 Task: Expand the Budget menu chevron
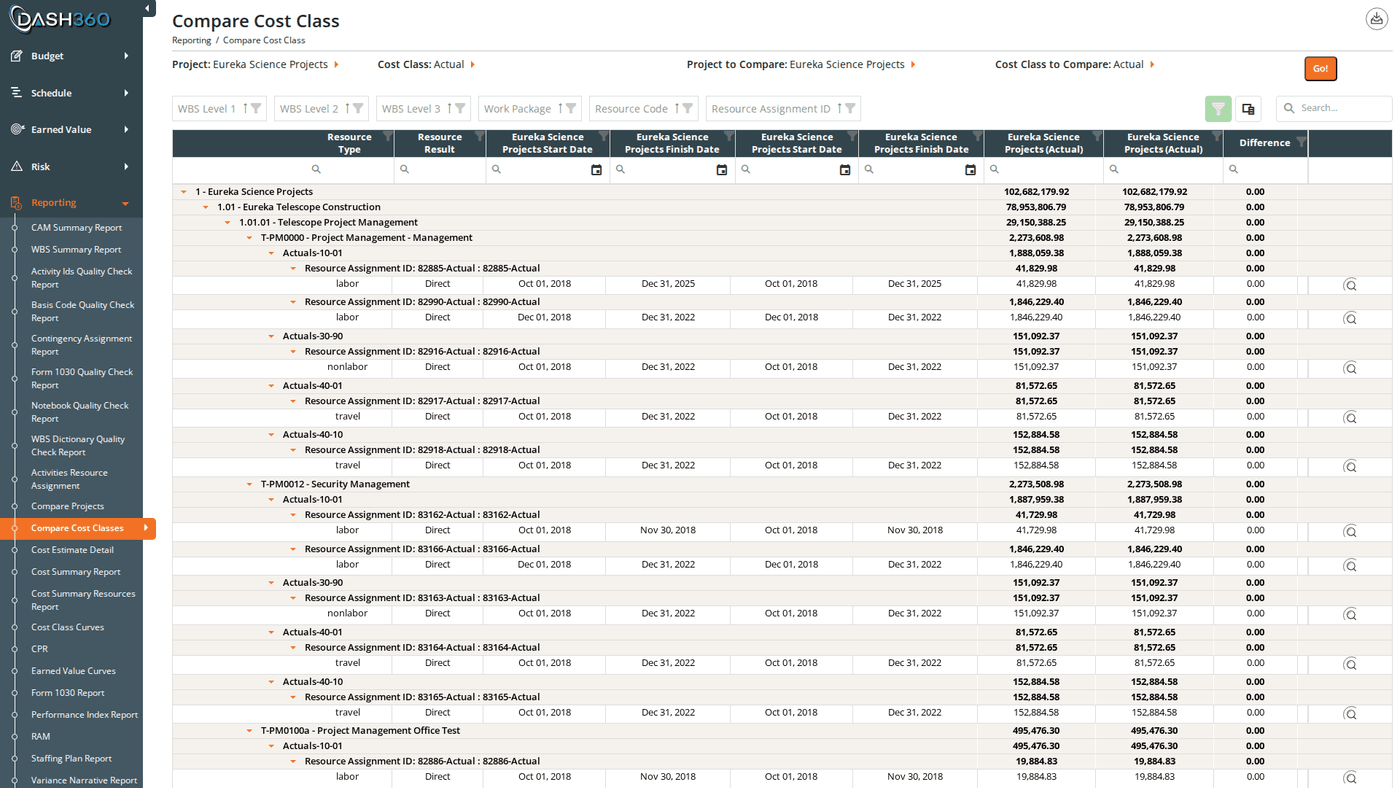point(126,56)
